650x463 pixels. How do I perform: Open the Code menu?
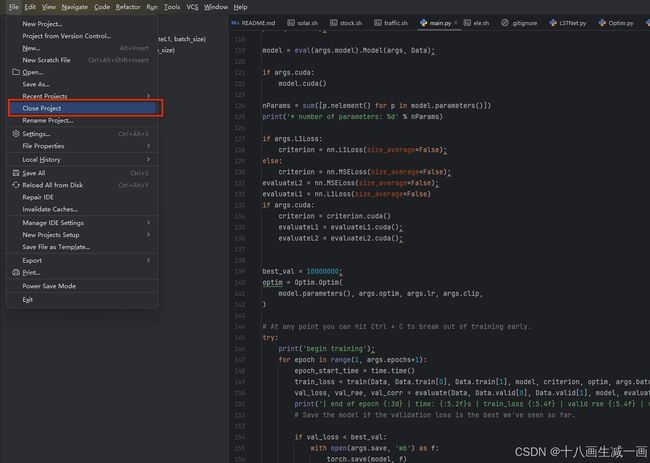tap(102, 7)
